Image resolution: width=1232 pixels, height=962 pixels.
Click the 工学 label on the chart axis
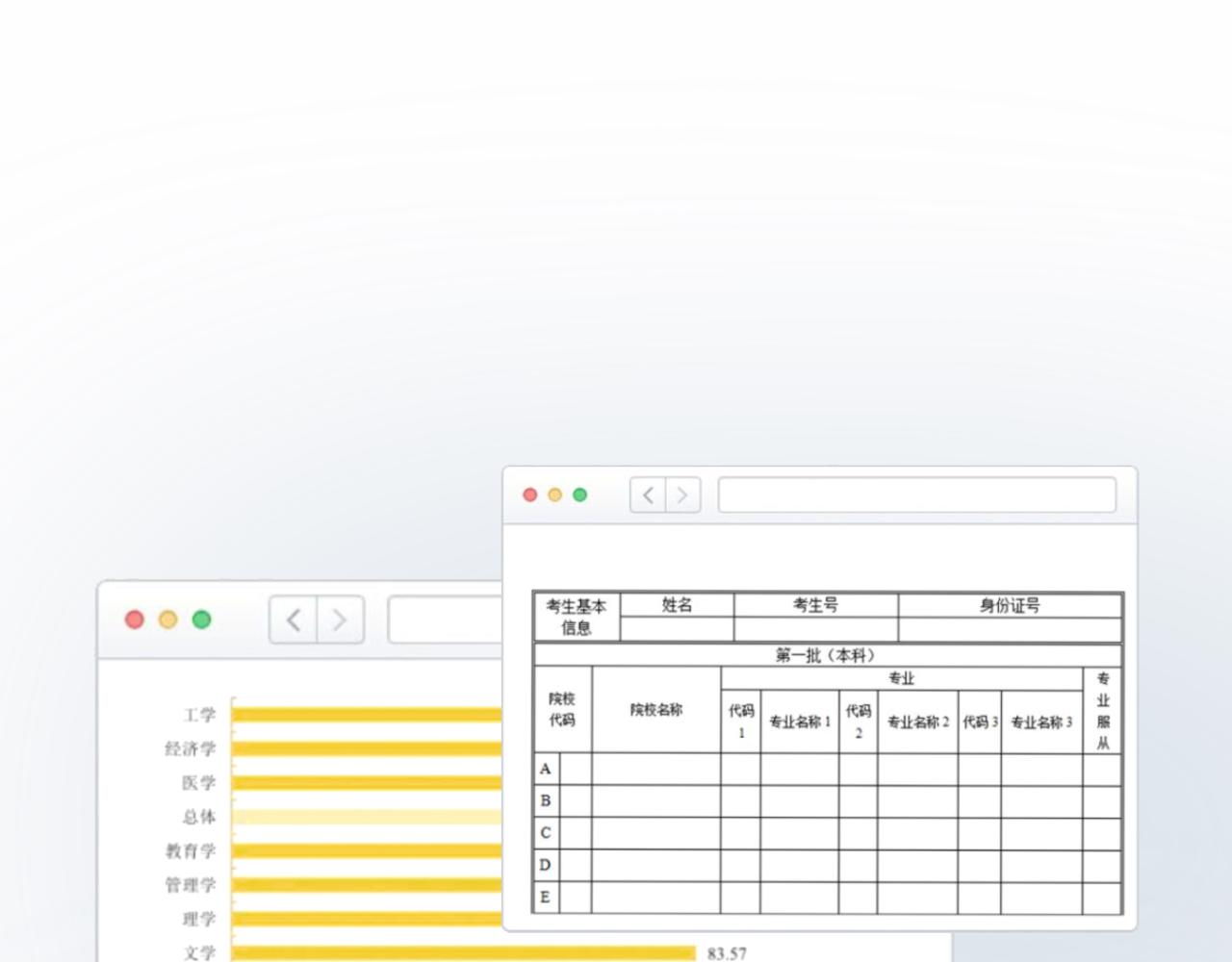pyautogui.click(x=199, y=715)
